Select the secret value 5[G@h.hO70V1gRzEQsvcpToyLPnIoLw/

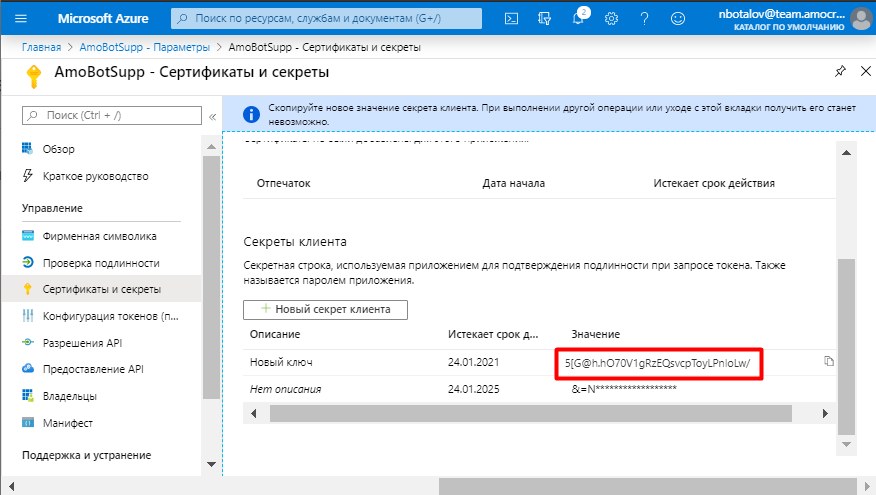[x=657, y=363]
